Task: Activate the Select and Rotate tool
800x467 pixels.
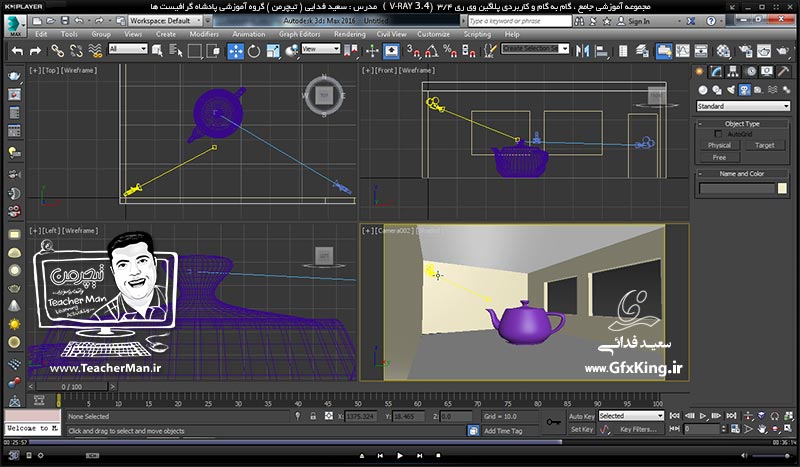Action: [254, 51]
